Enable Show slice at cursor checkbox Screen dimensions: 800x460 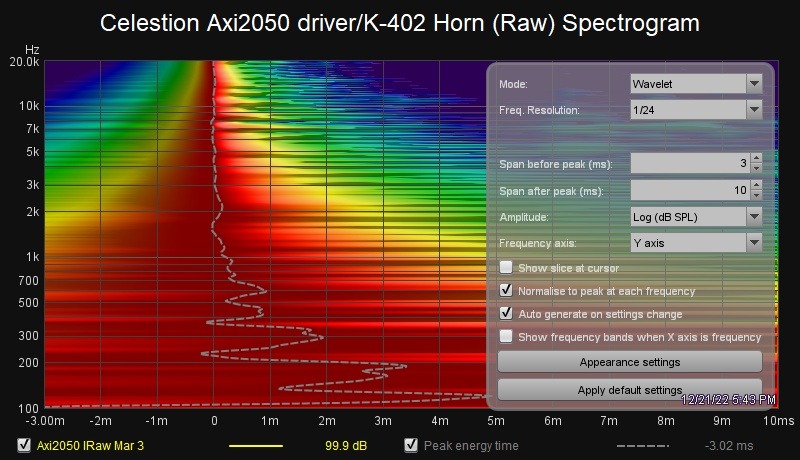(x=506, y=267)
